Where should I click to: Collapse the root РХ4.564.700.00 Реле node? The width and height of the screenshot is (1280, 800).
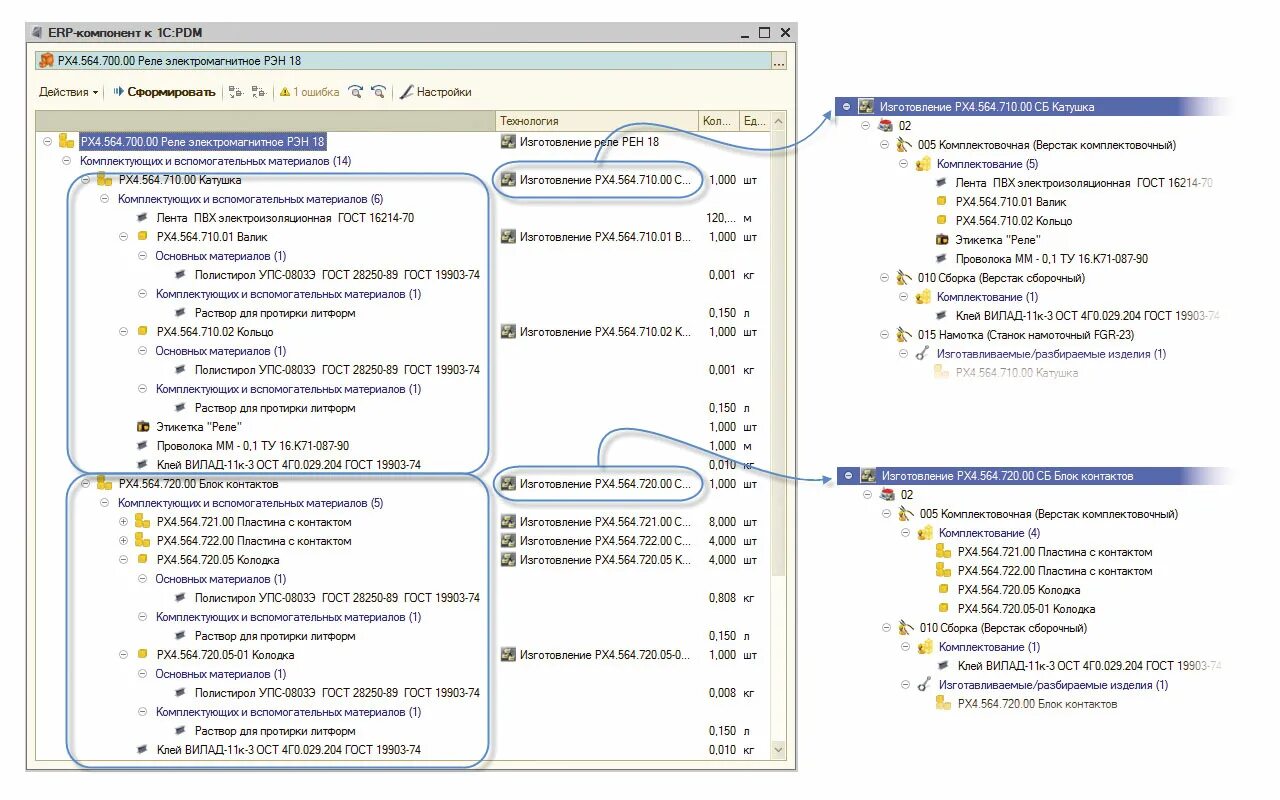[x=47, y=142]
